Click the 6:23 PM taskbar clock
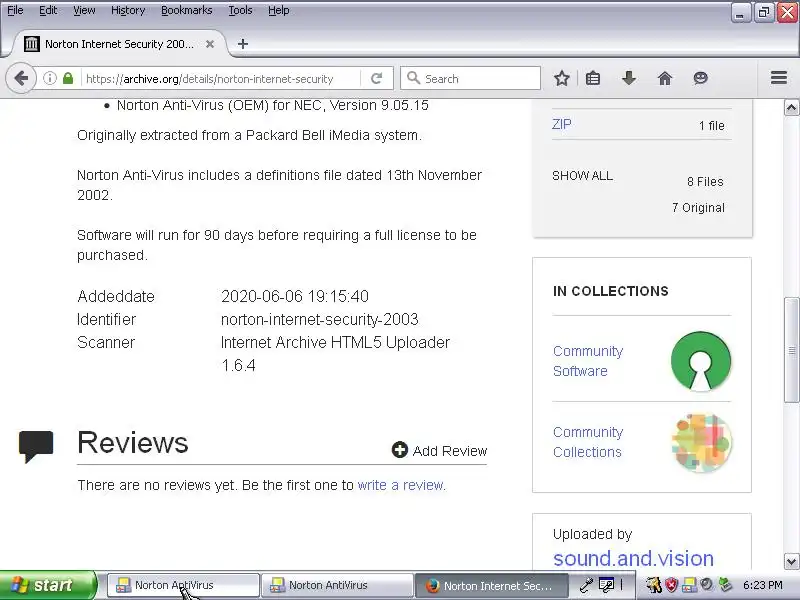Viewport: 800px width, 600px height. tap(762, 585)
